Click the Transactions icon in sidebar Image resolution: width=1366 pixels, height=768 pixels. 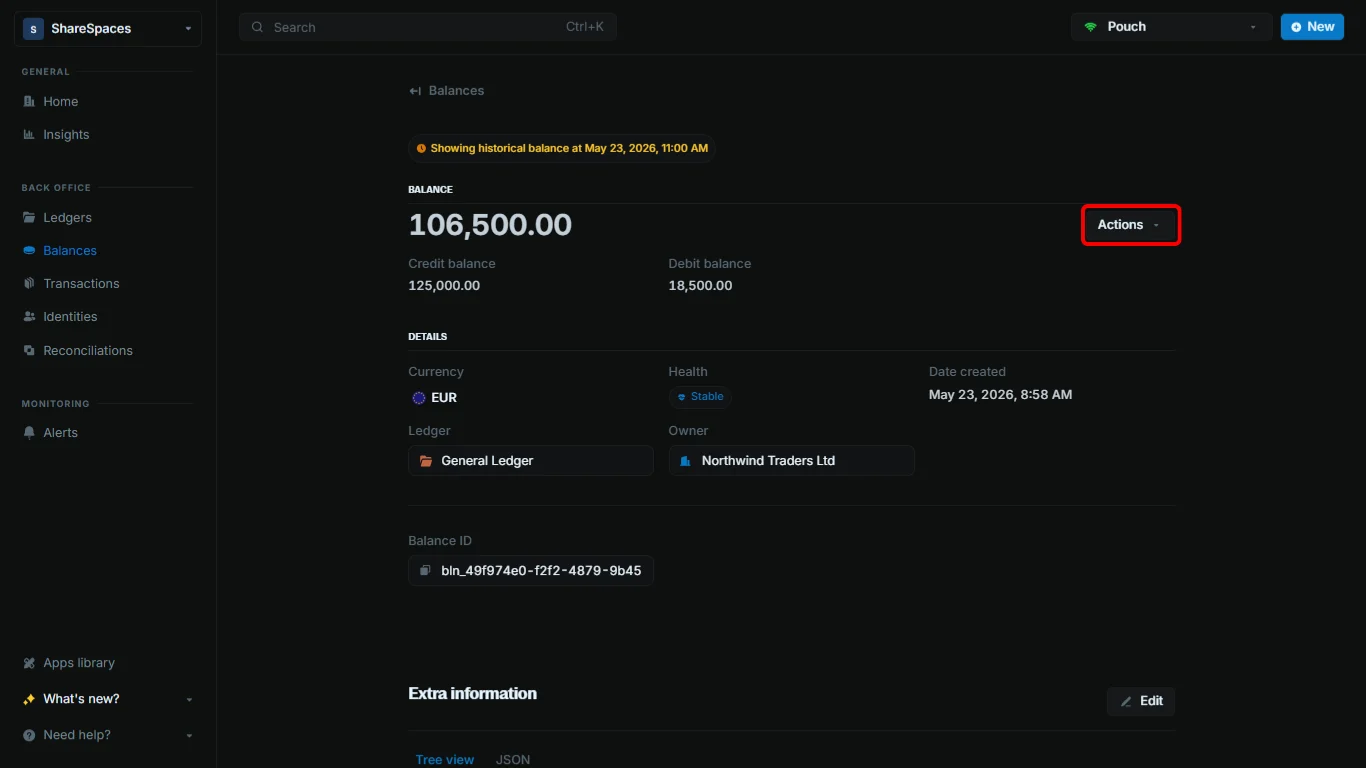click(x=29, y=283)
